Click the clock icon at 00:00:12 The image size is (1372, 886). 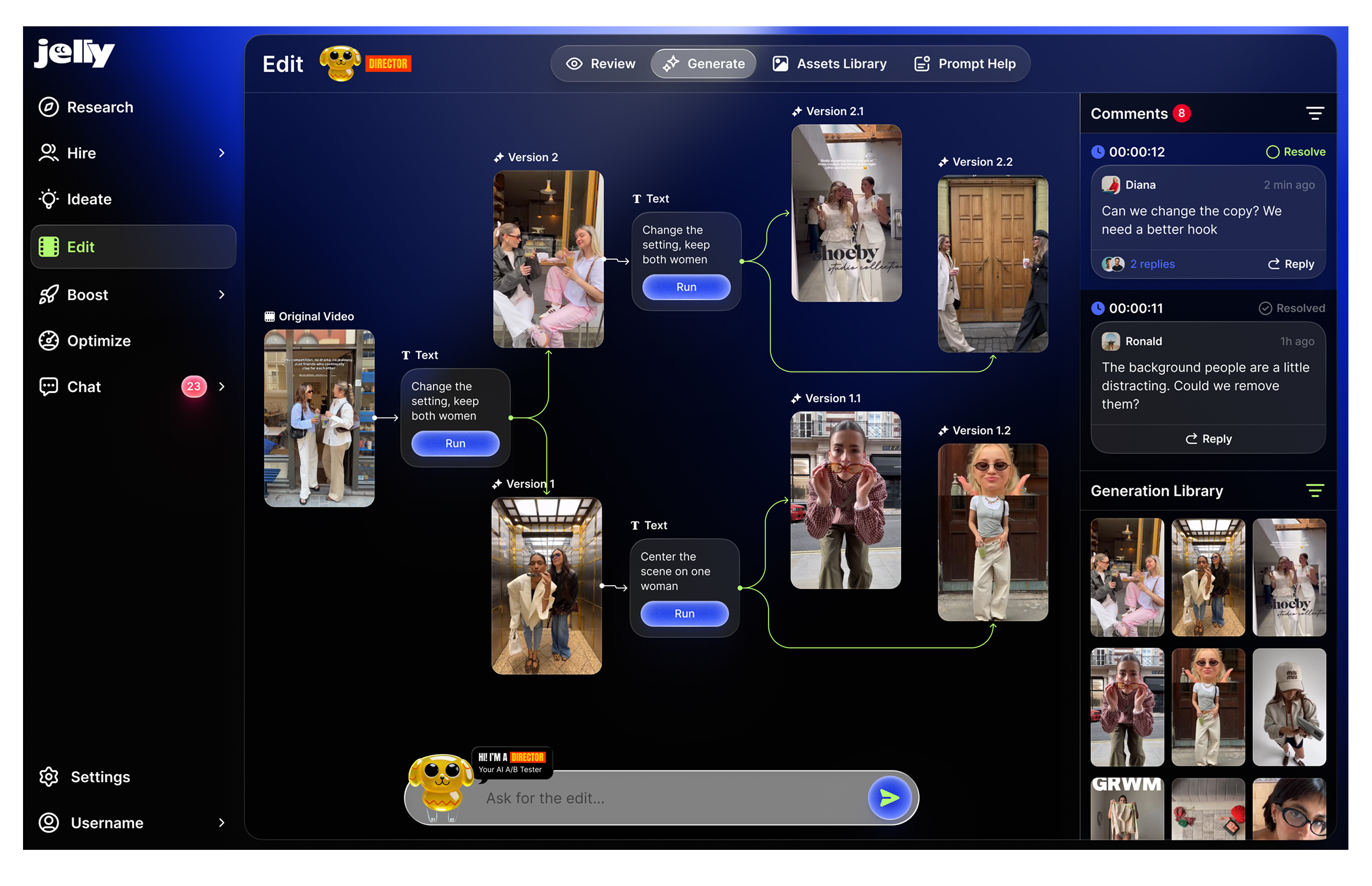[1097, 152]
